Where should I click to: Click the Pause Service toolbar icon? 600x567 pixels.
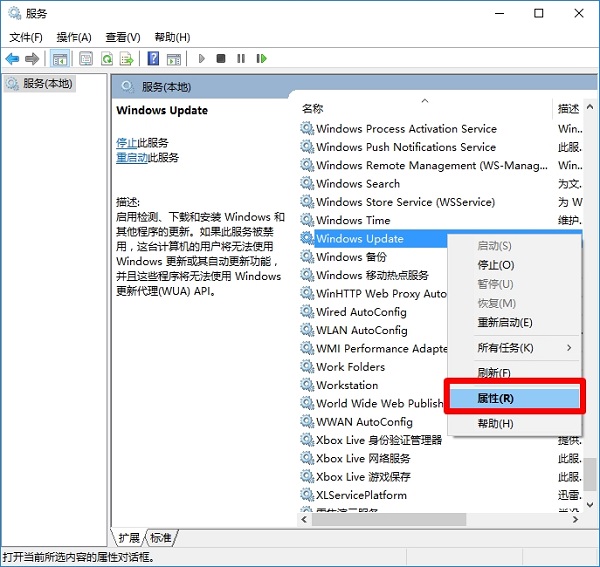[x=241, y=59]
